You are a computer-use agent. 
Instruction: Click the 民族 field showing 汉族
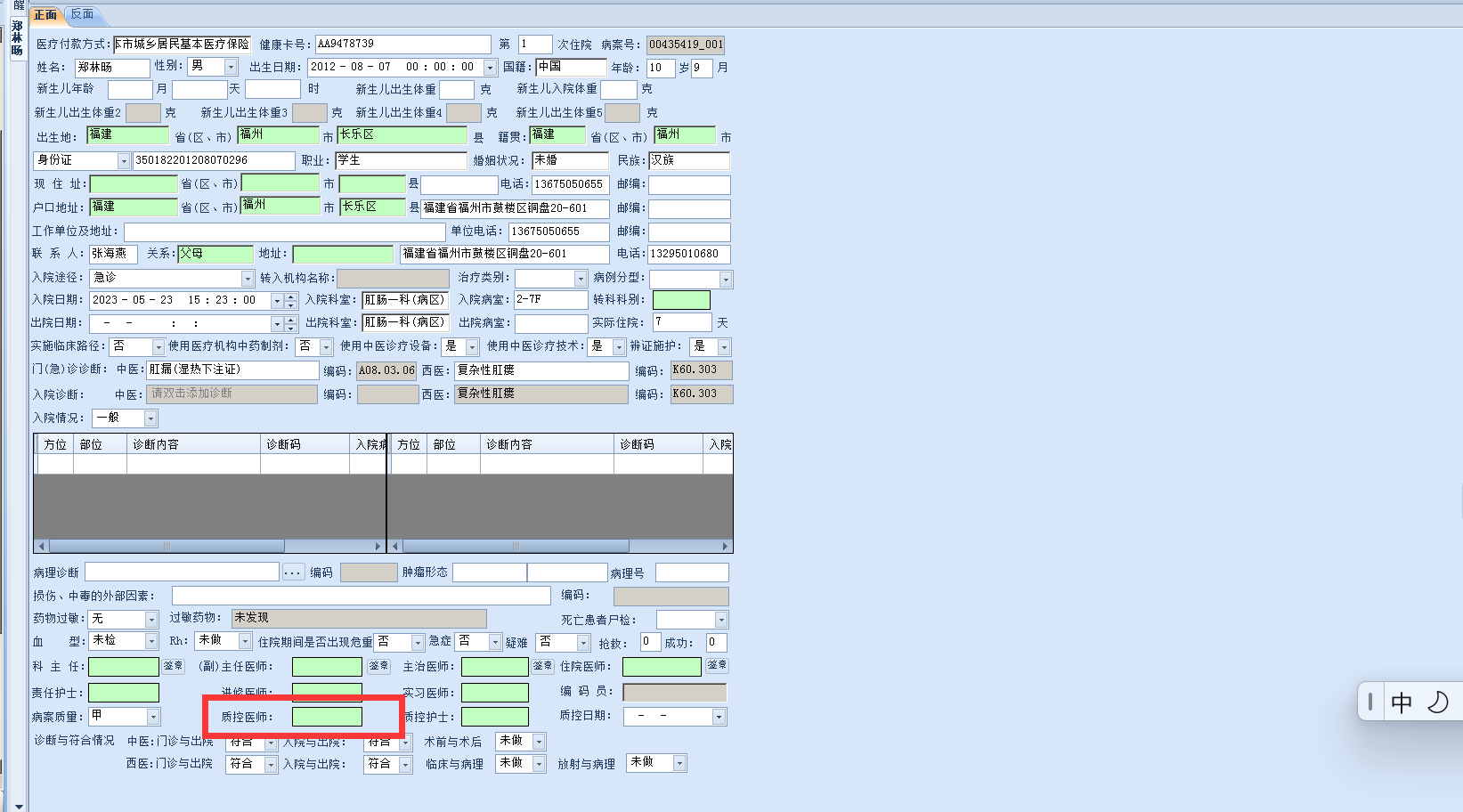click(689, 161)
